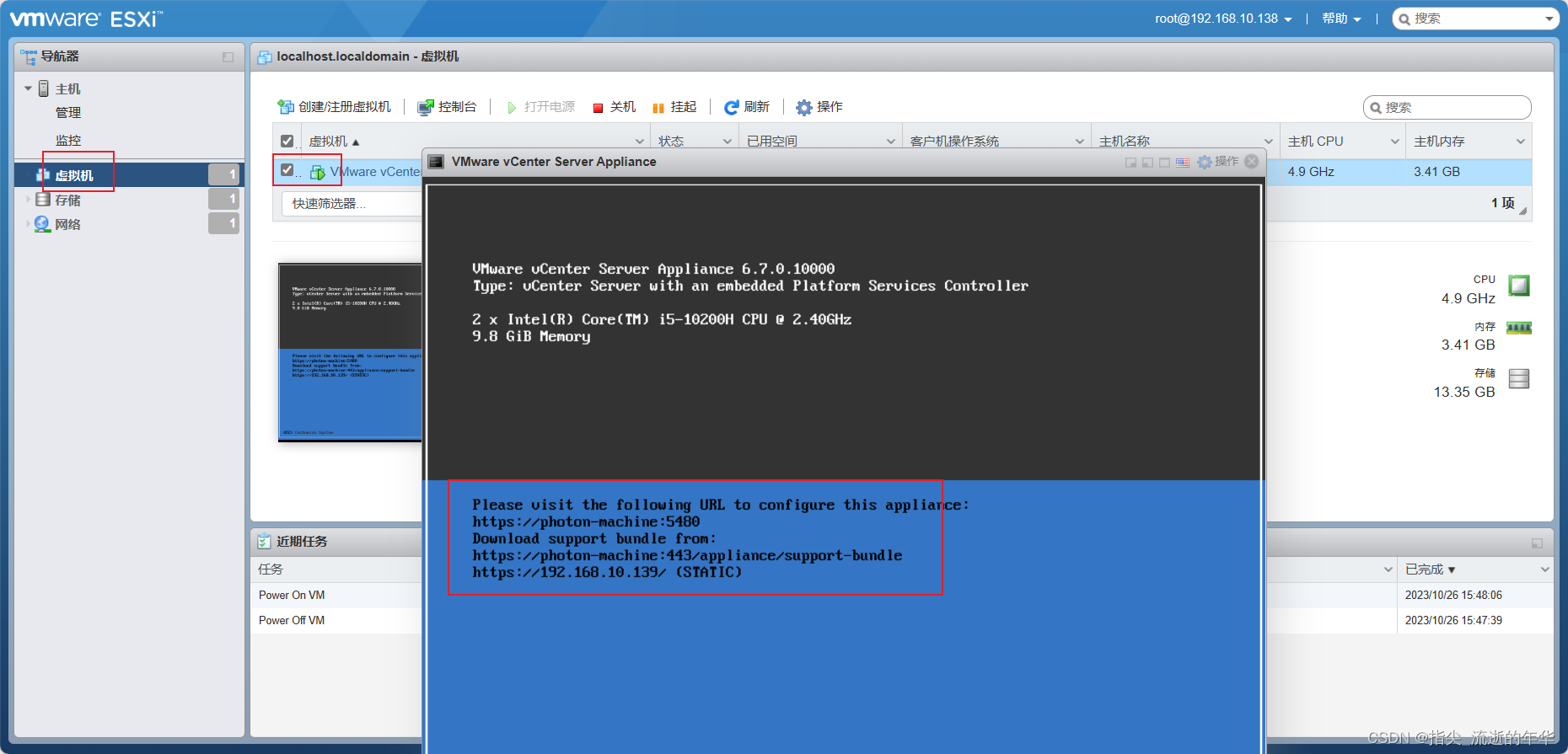Open the 状态 column dropdown arrow
1568x754 pixels.
point(728,142)
